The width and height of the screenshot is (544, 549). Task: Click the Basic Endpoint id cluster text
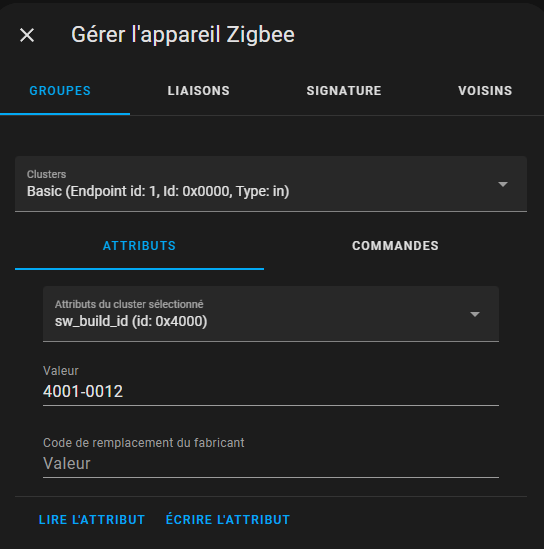click(158, 192)
